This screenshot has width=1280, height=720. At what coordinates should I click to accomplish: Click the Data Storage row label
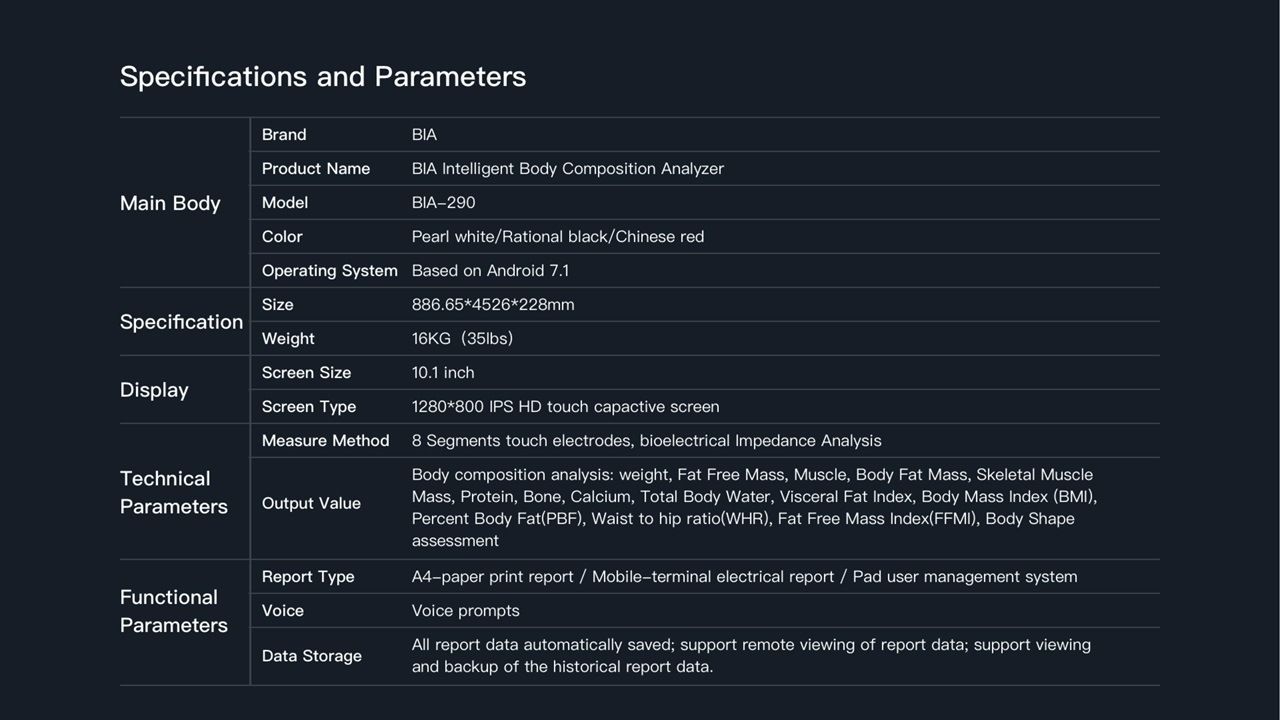point(311,656)
